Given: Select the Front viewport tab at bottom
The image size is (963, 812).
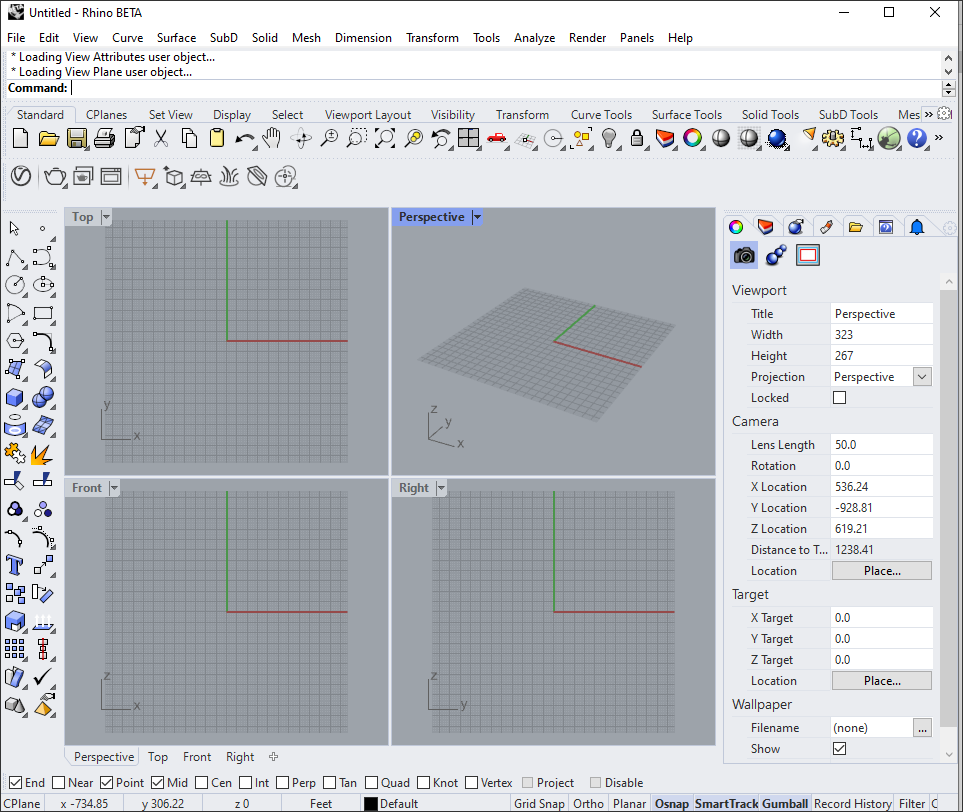Looking at the screenshot, I should tap(197, 757).
